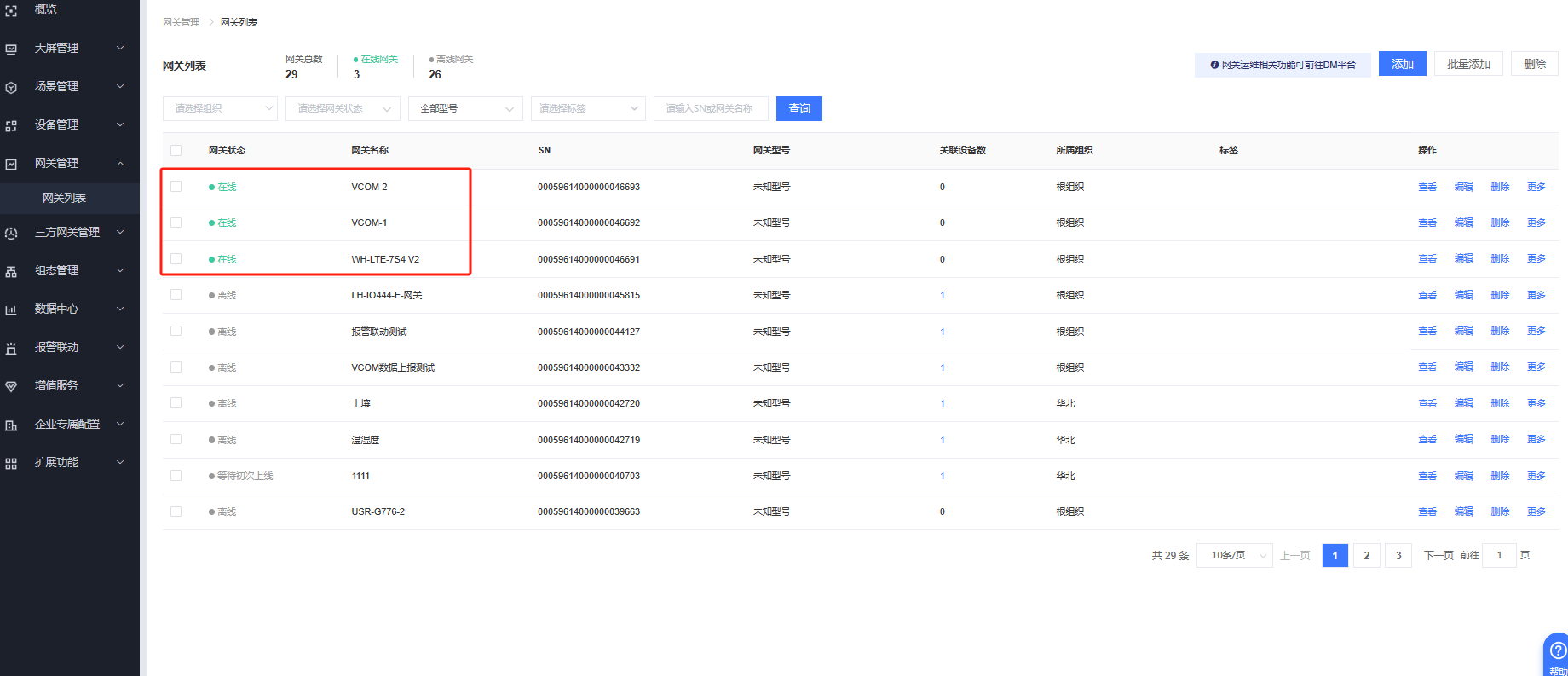This screenshot has height=676, width=1568.
Task: Click the SN or gateway name search field
Action: click(x=710, y=108)
